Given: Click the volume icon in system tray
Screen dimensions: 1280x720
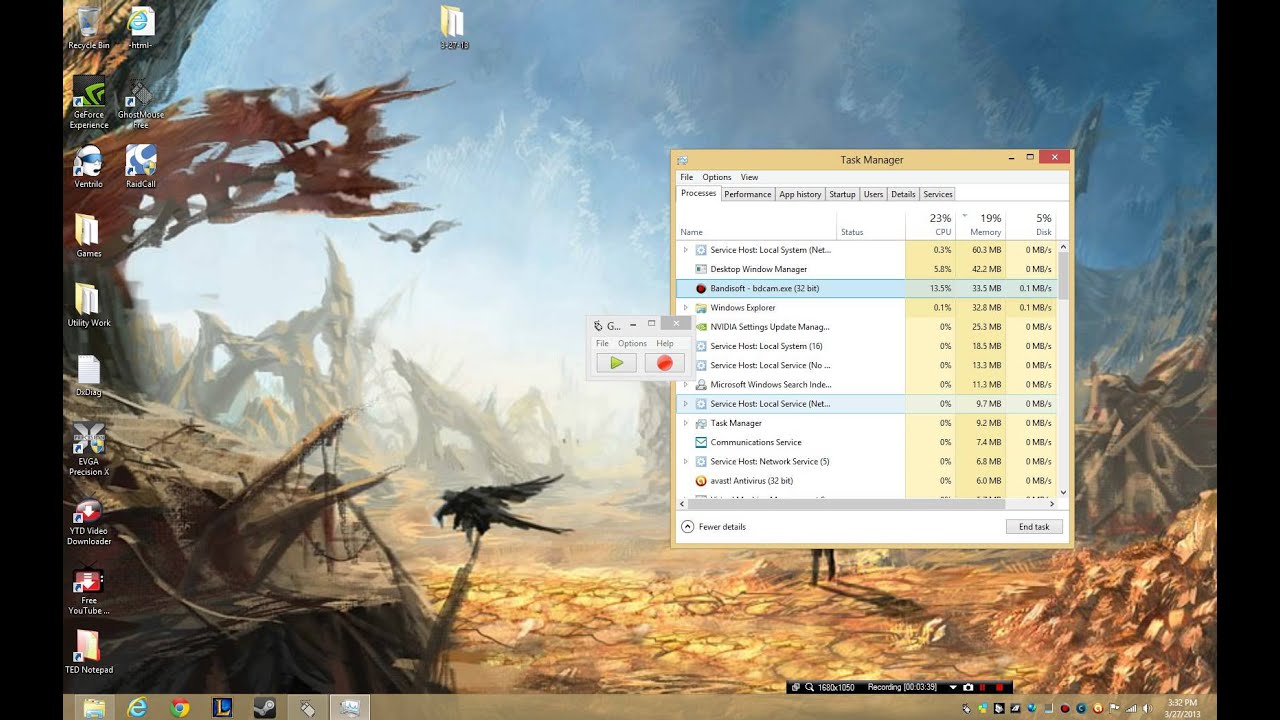Looking at the screenshot, I should pos(1146,708).
